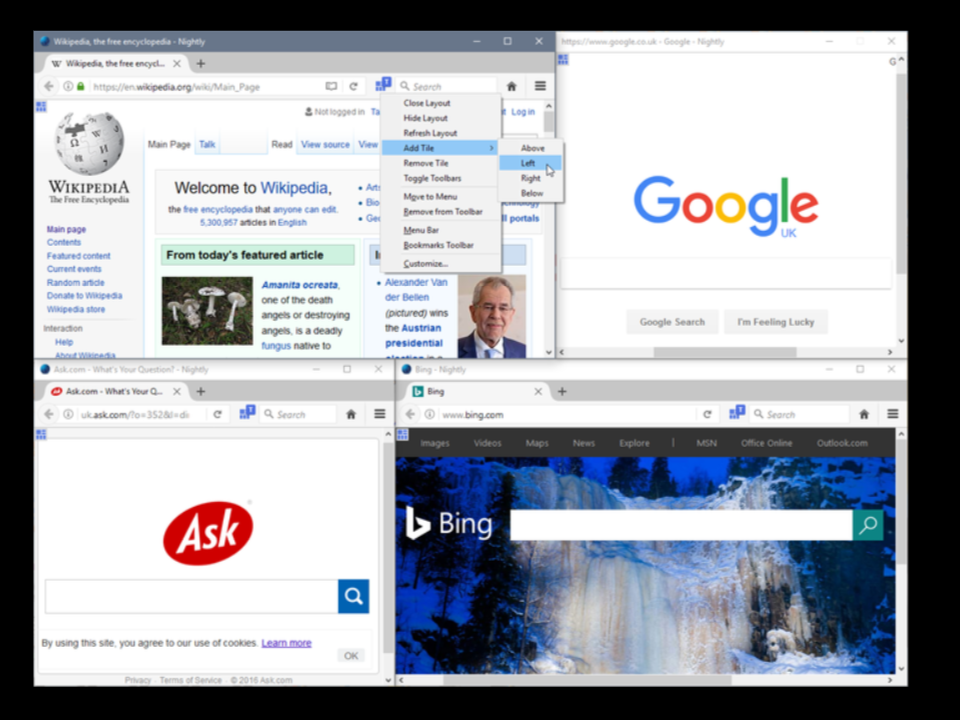Open hamburger menu in Bing window

pos(893,414)
